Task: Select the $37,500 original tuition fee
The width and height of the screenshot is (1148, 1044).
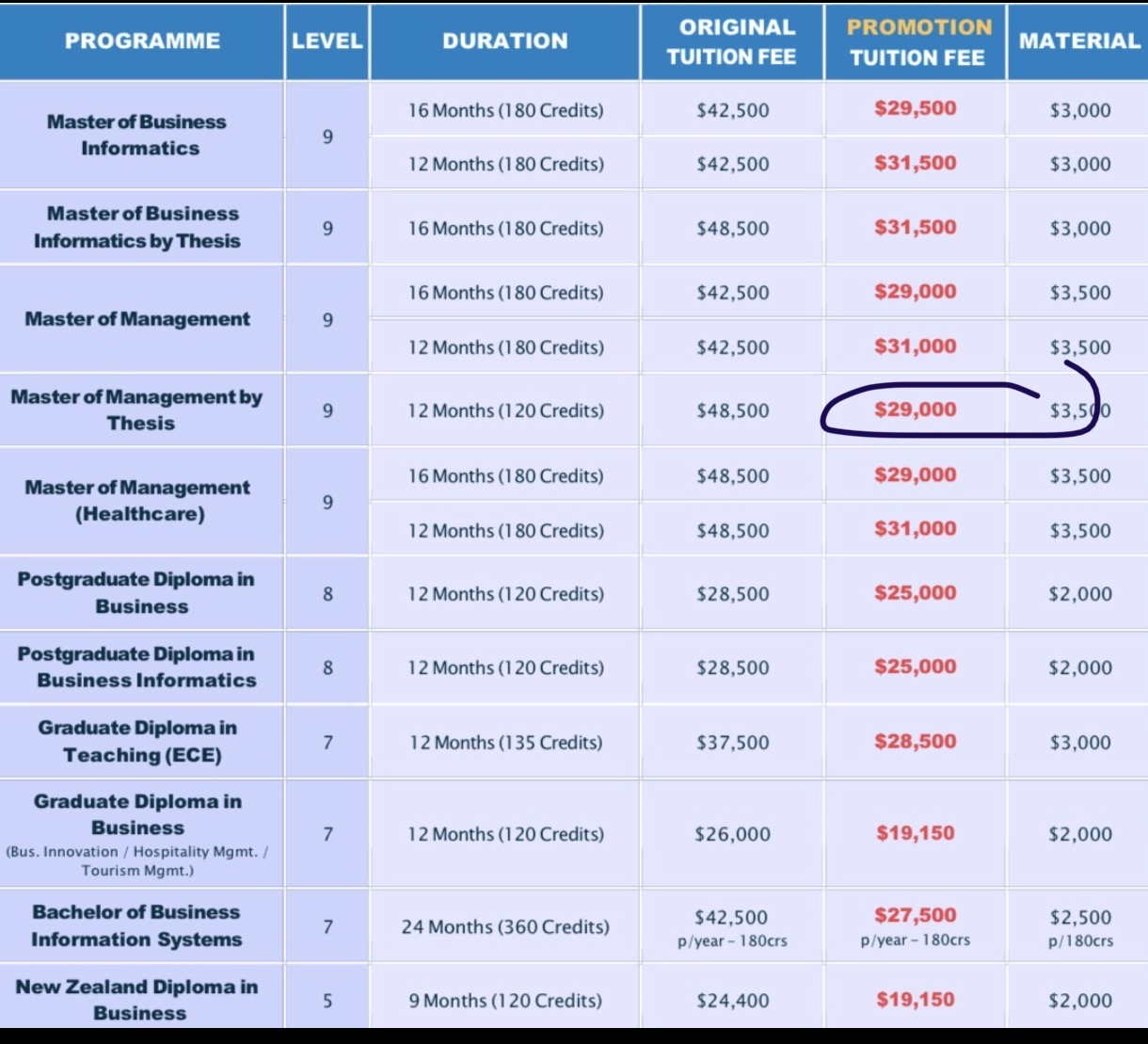Action: click(x=732, y=743)
